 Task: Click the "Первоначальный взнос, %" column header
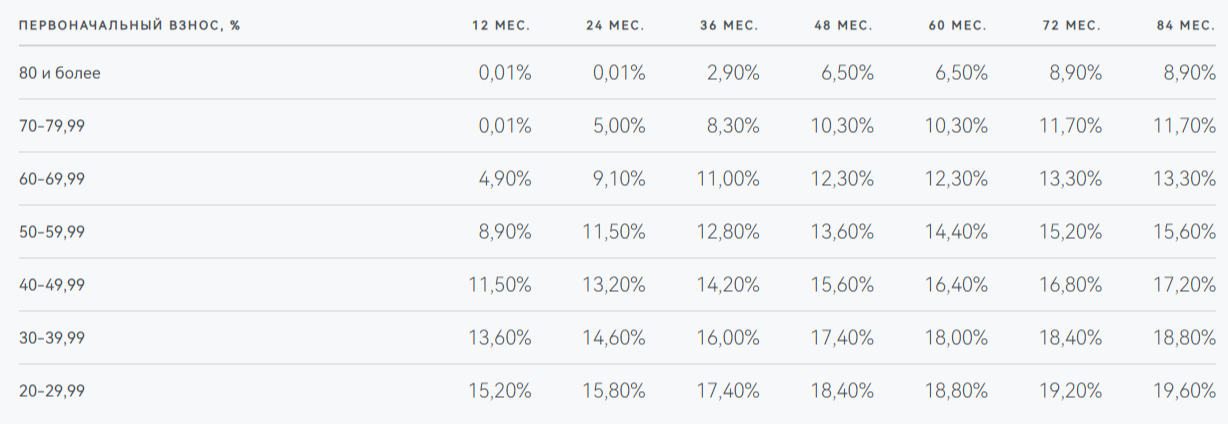130,25
